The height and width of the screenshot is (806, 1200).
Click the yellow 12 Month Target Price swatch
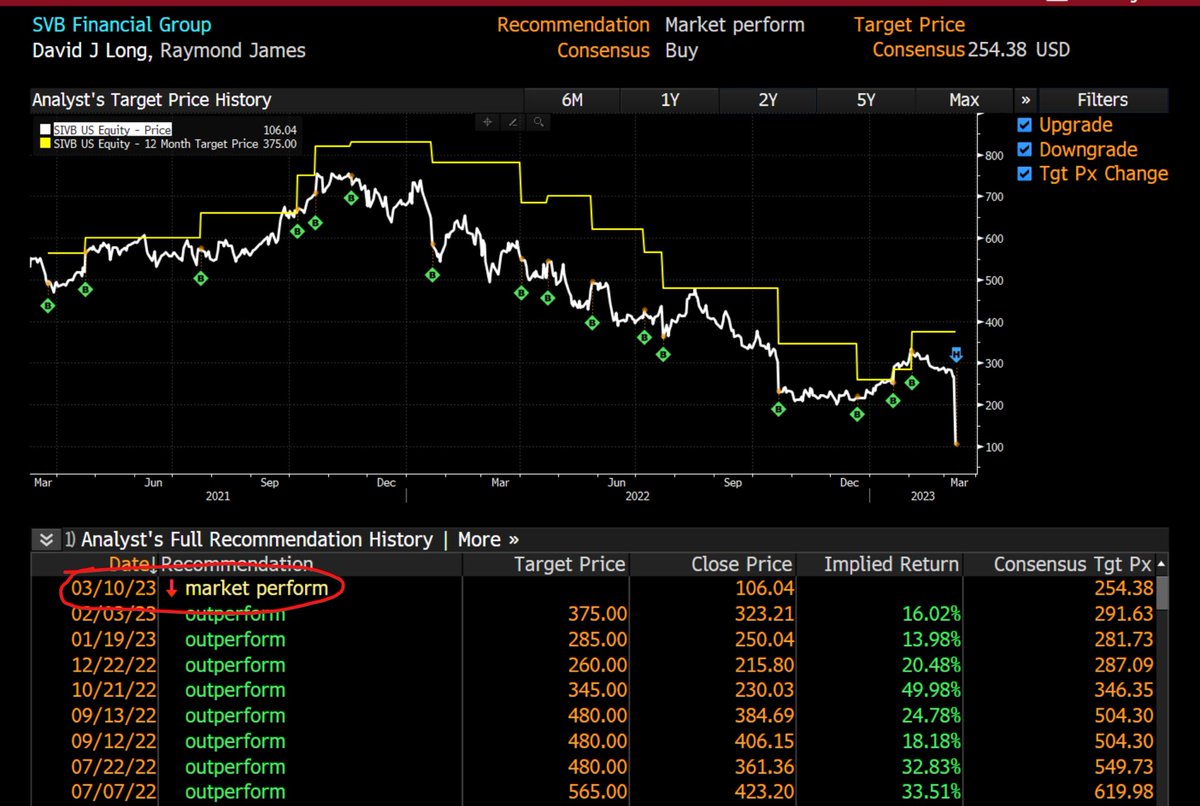pyautogui.click(x=44, y=143)
